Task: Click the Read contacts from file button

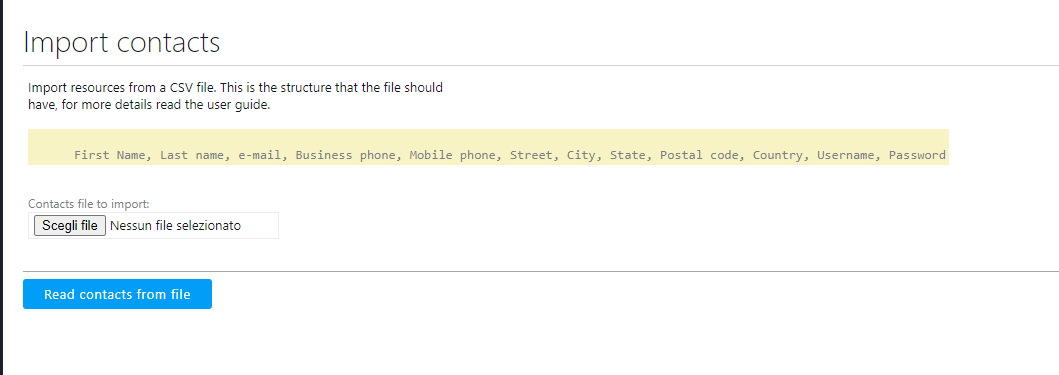Action: coord(118,294)
